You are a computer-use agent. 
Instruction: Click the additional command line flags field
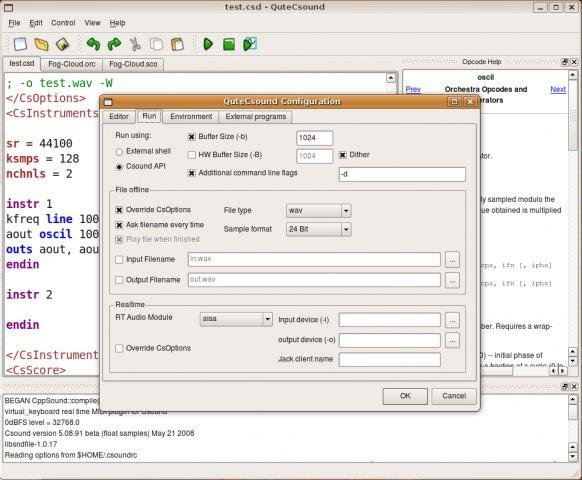(x=402, y=174)
